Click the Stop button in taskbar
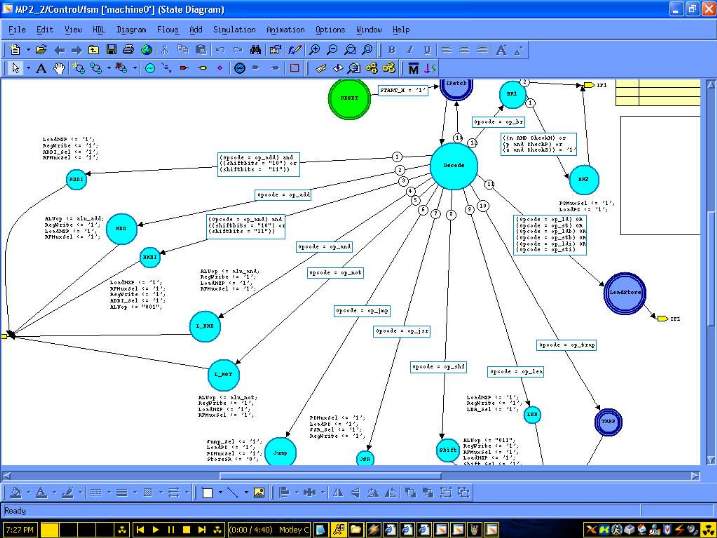 click(x=186, y=530)
